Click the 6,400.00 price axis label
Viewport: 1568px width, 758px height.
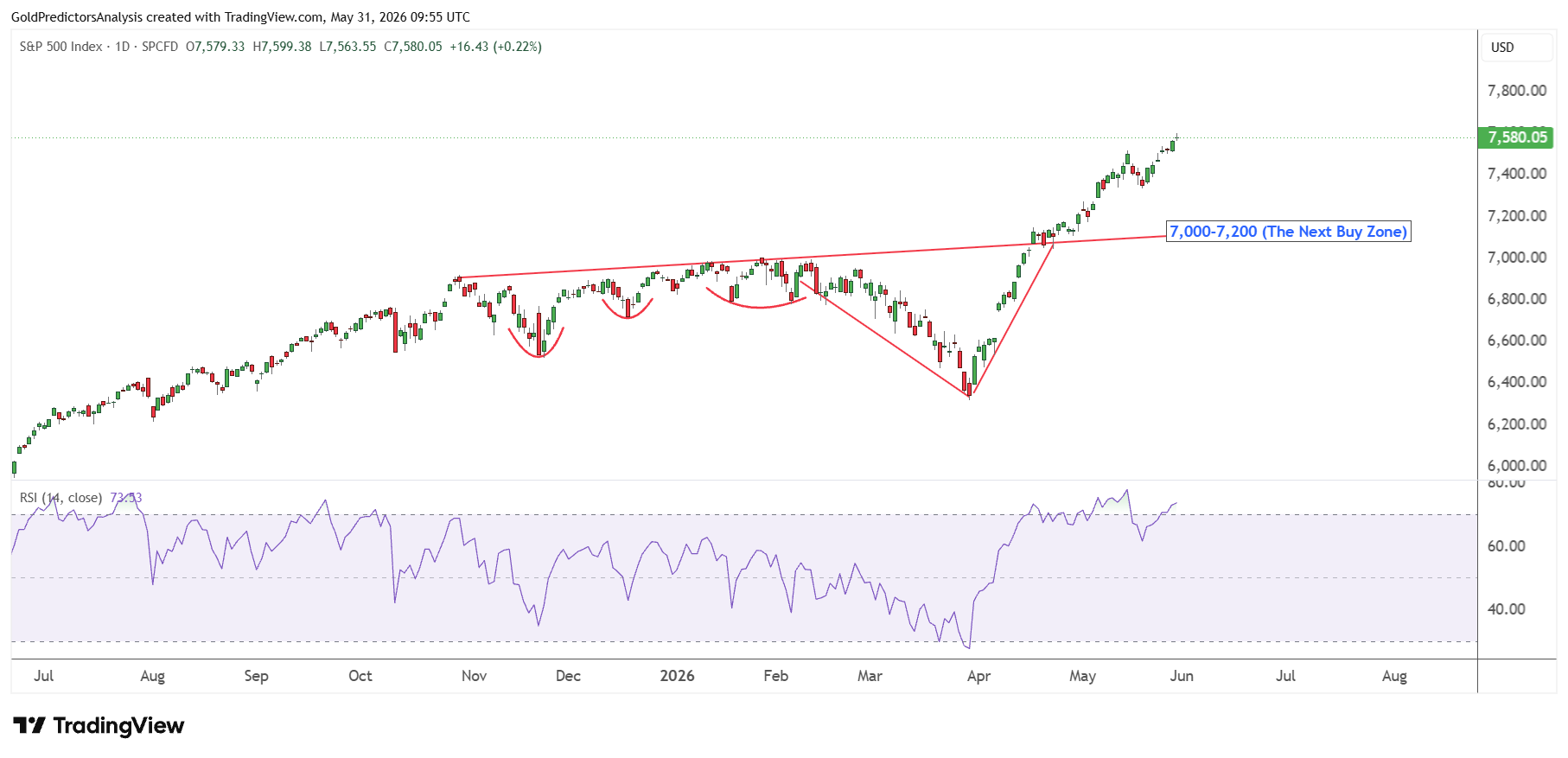[1517, 382]
